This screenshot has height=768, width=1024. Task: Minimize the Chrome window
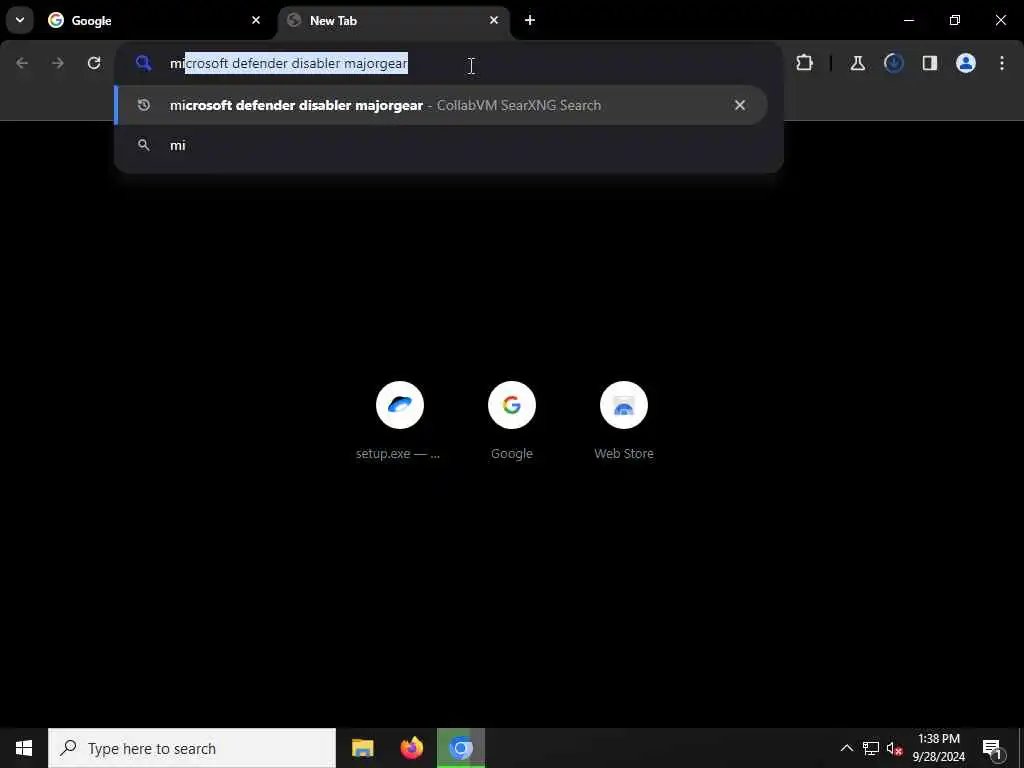pos(908,20)
